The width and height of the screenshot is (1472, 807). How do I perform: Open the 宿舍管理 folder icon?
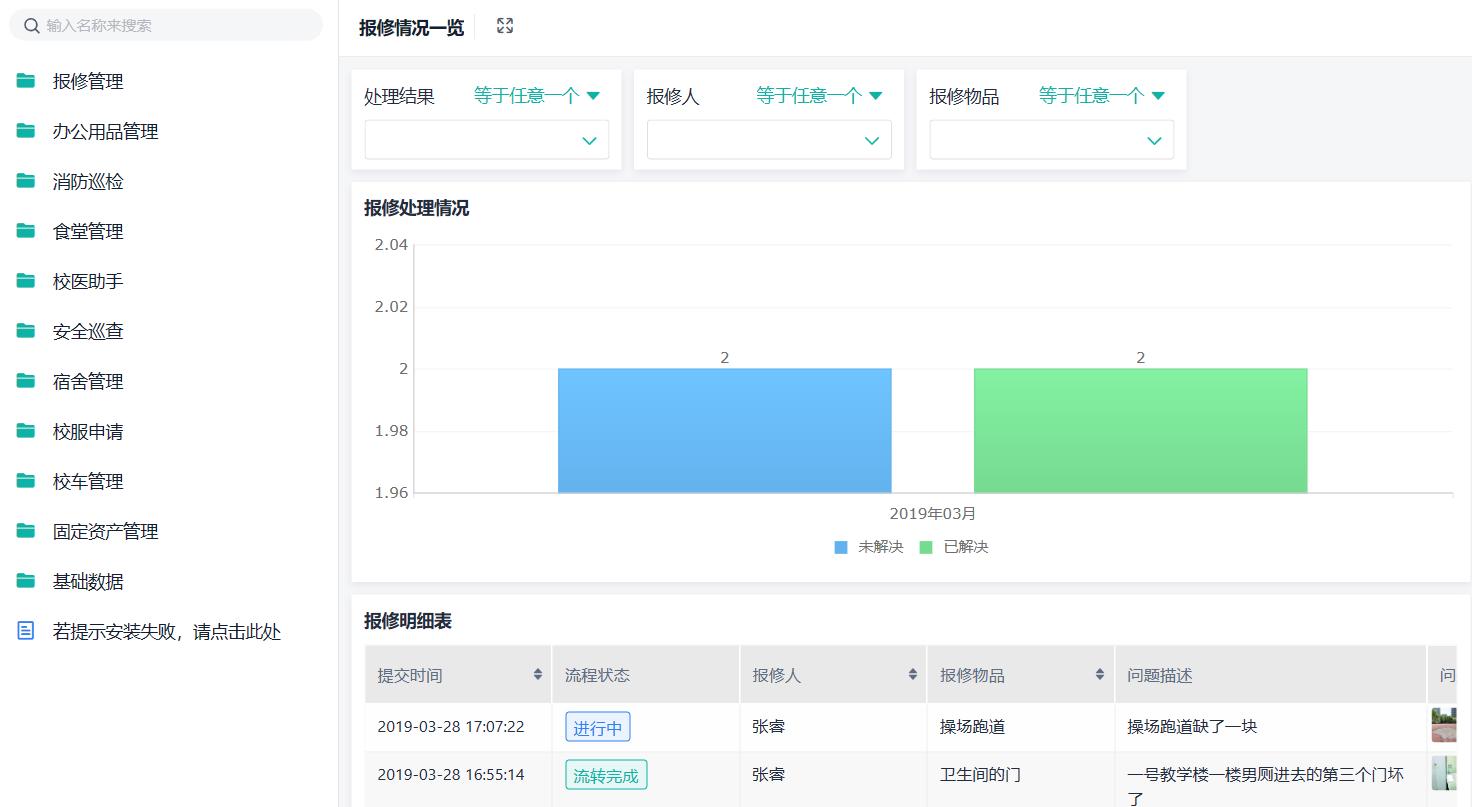(x=24, y=381)
